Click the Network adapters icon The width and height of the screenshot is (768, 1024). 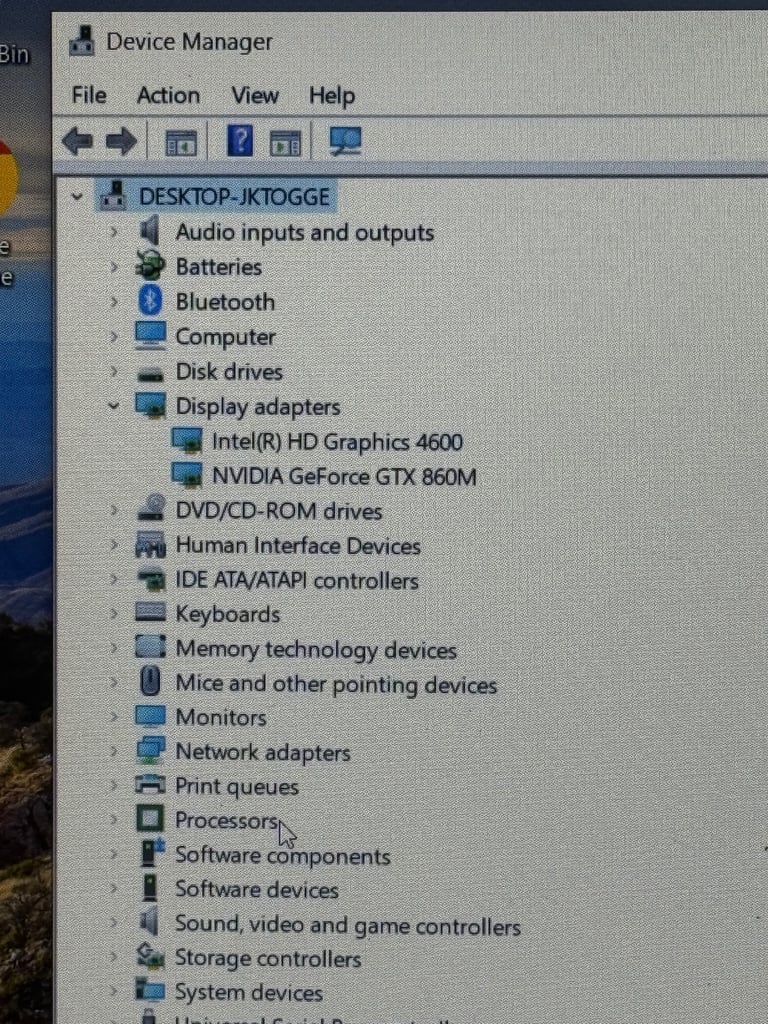point(150,750)
